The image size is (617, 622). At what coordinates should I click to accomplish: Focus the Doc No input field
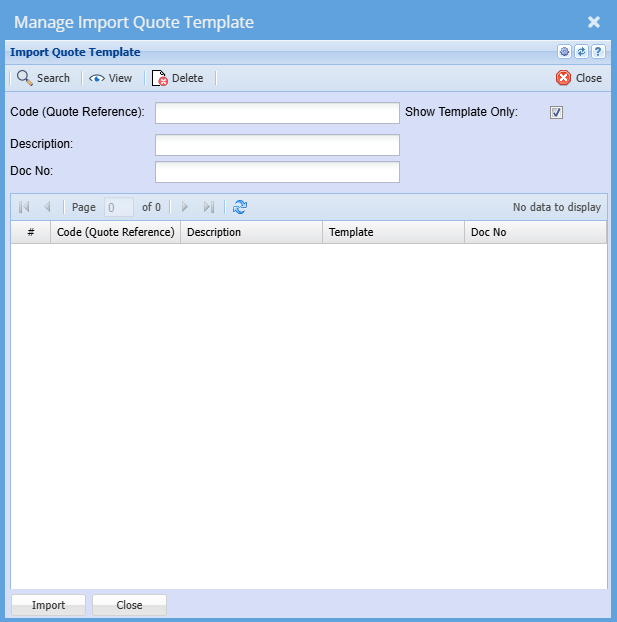tap(277, 172)
